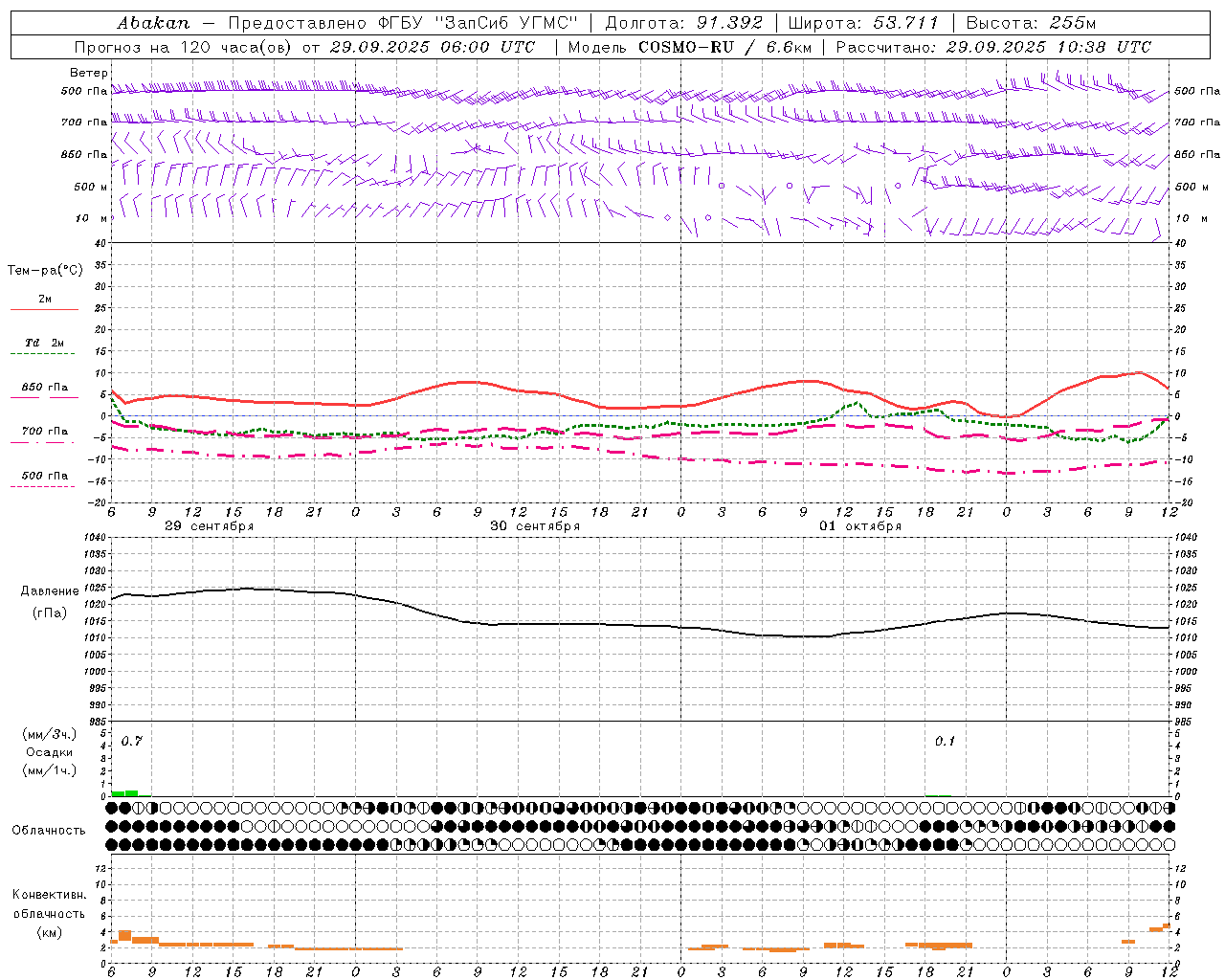Click the green precipitation bar at start

coord(124,793)
